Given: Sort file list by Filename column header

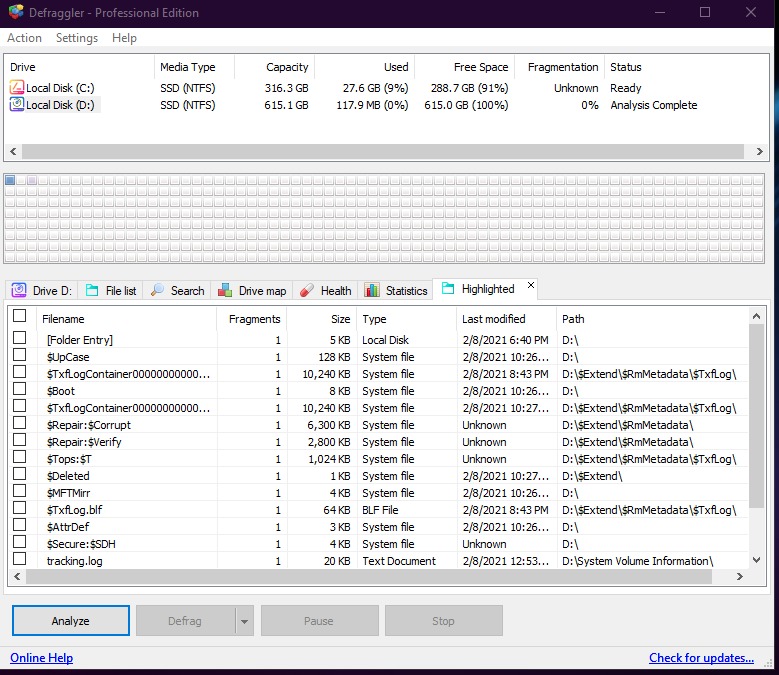Looking at the screenshot, I should [127, 319].
